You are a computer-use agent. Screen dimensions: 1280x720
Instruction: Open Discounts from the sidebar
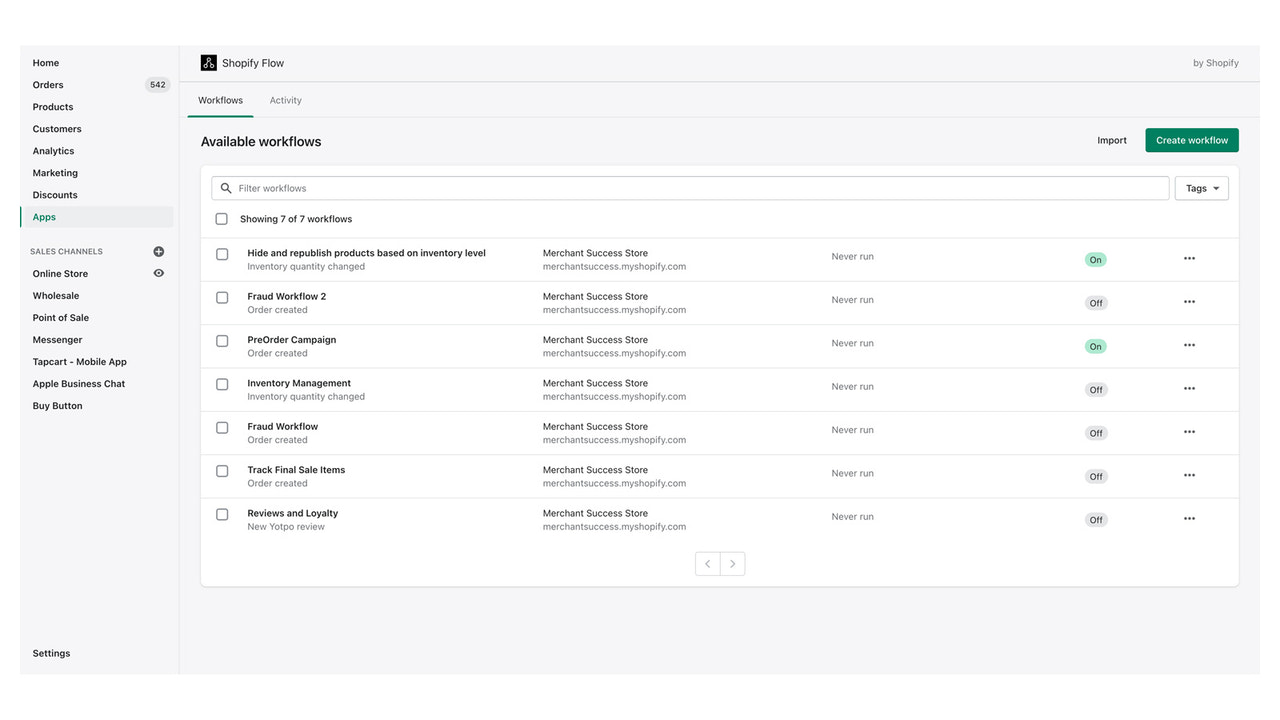[54, 194]
